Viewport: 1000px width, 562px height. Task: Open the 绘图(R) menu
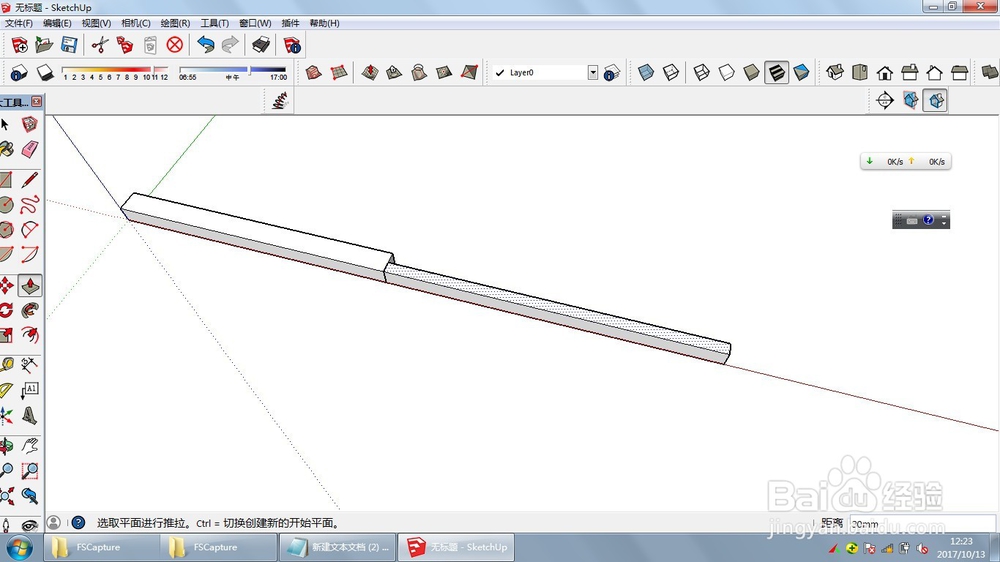click(175, 23)
